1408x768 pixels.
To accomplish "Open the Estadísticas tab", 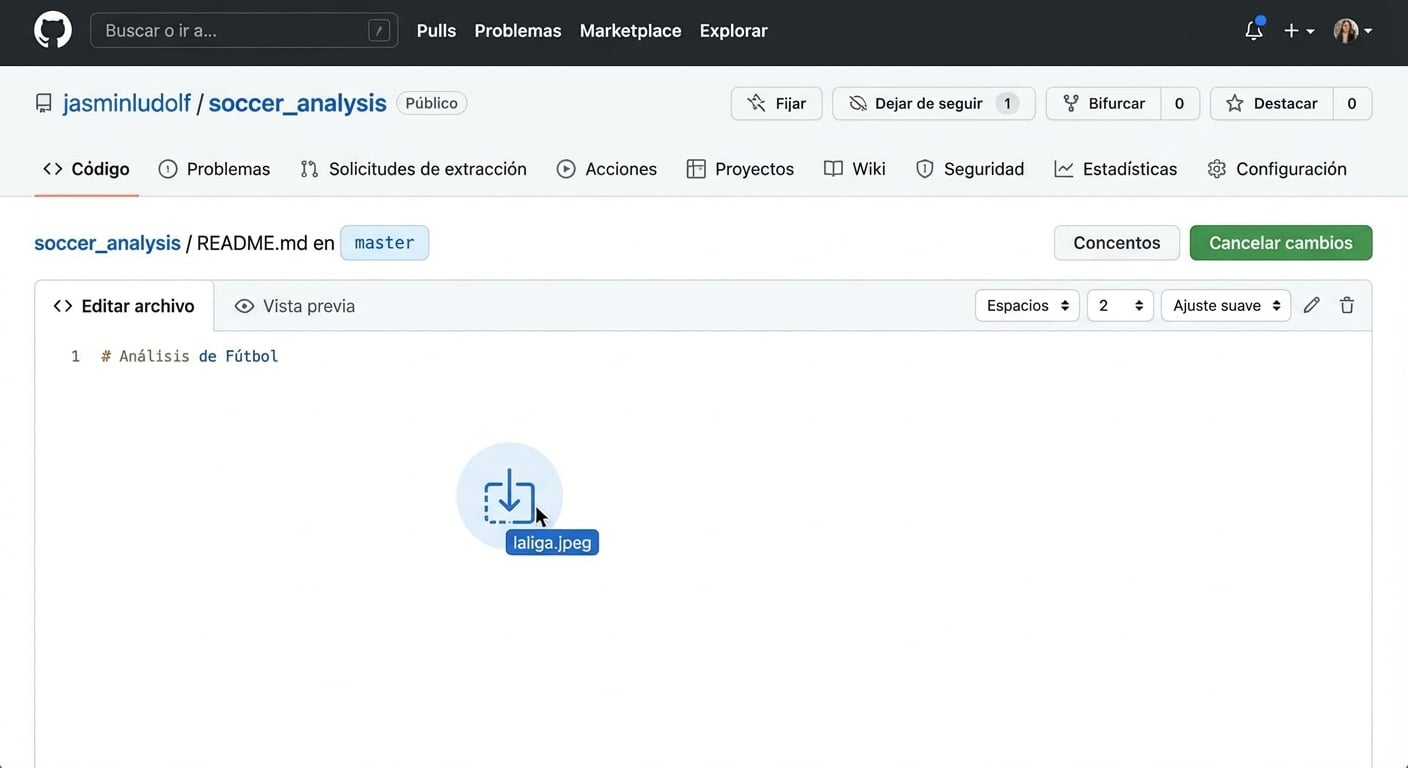I will point(1116,169).
